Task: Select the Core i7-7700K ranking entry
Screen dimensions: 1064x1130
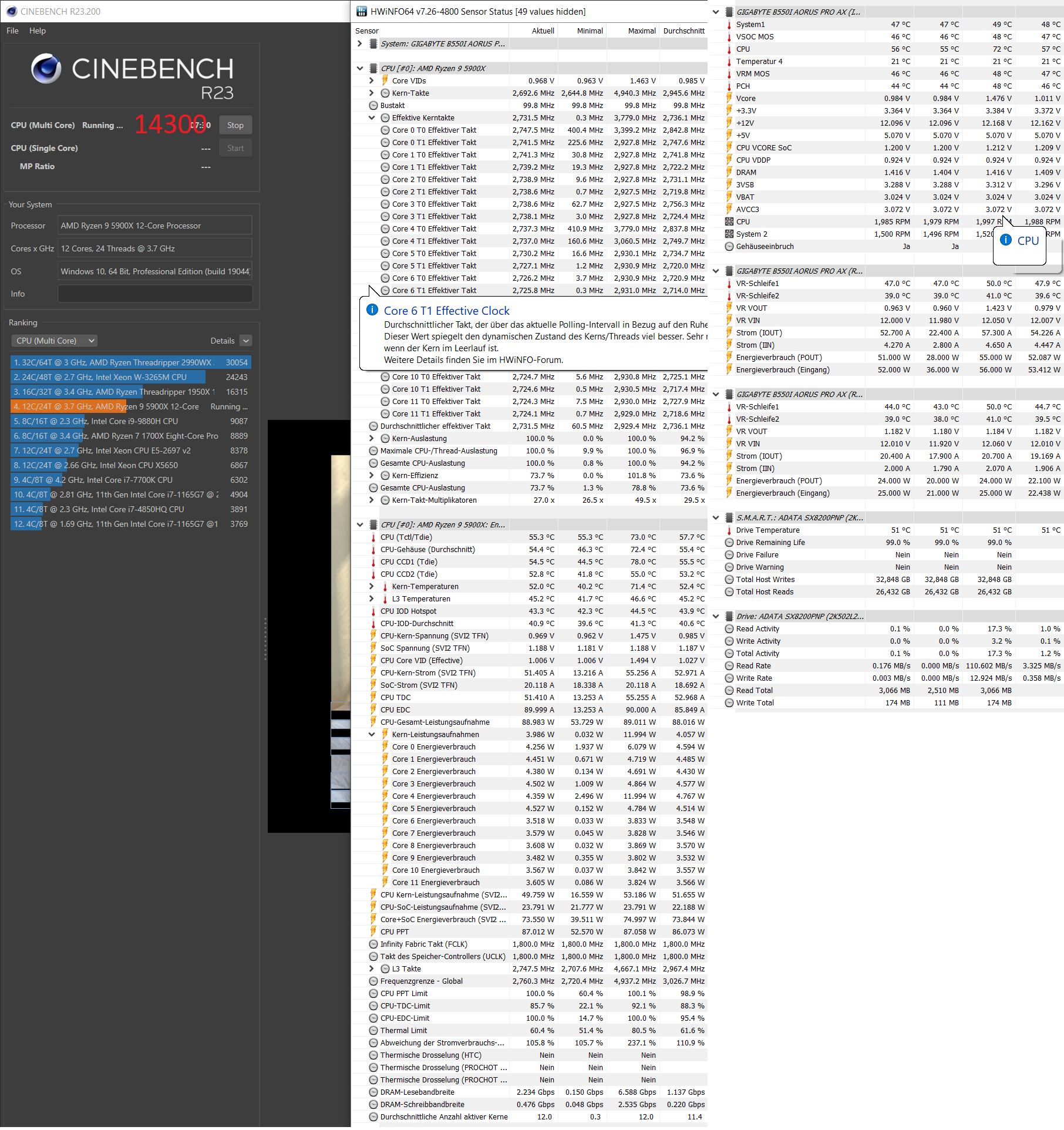Action: [x=130, y=480]
